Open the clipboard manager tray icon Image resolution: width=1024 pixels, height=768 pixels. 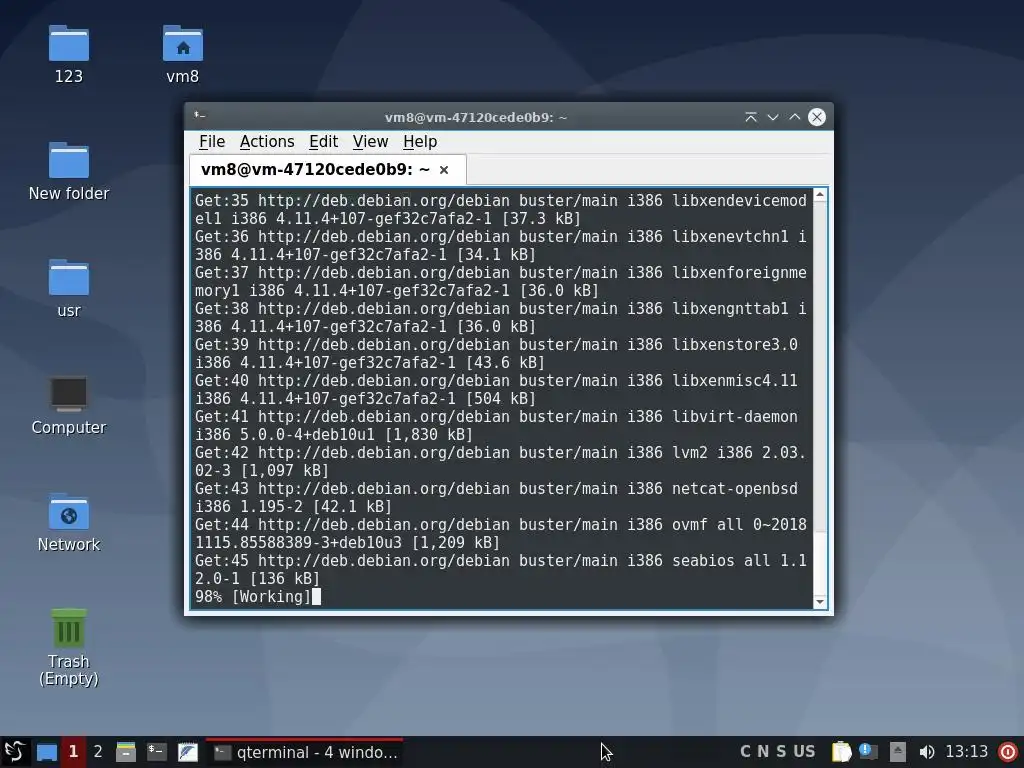(841, 752)
